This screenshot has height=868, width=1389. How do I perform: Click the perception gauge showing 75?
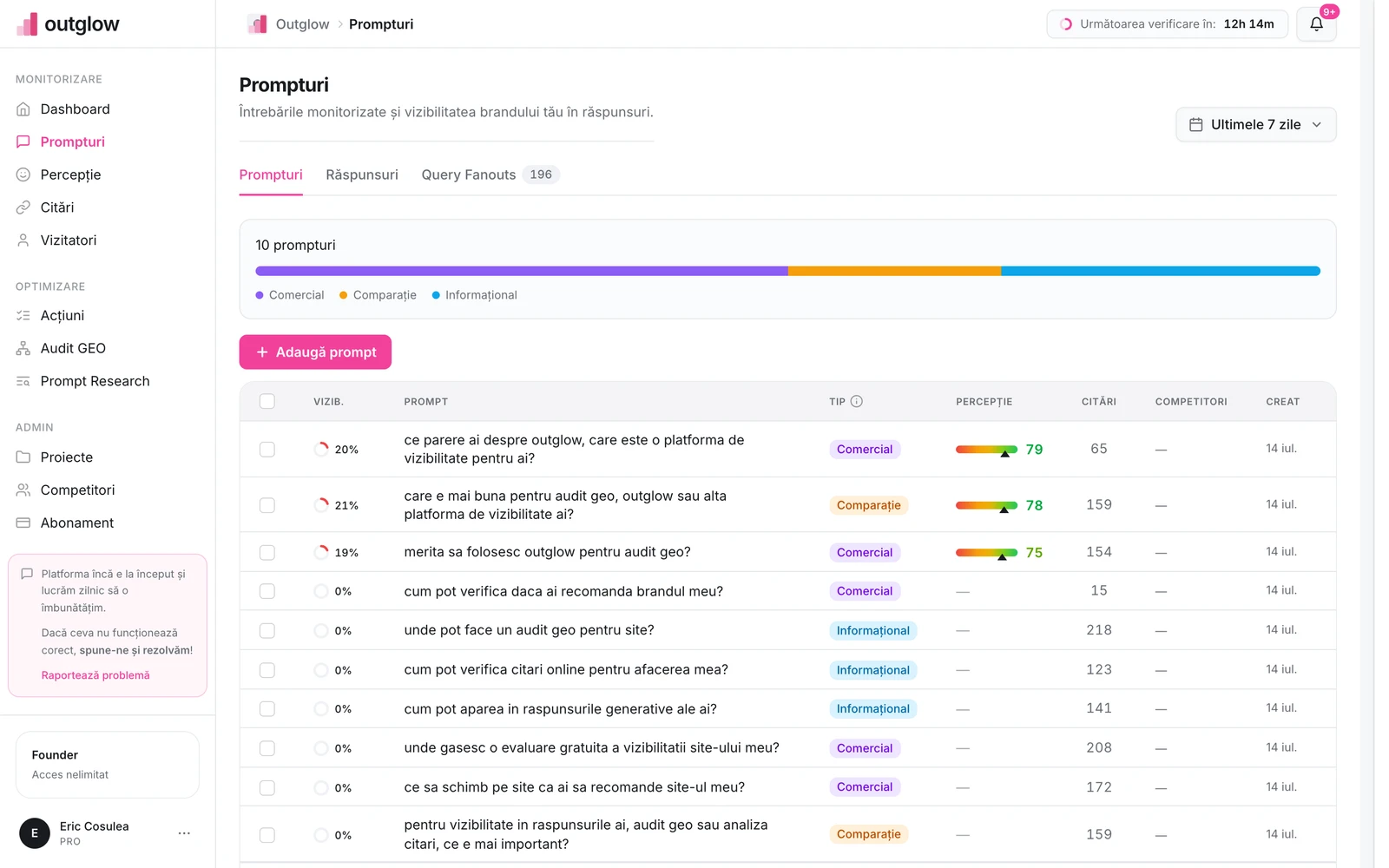tap(986, 552)
